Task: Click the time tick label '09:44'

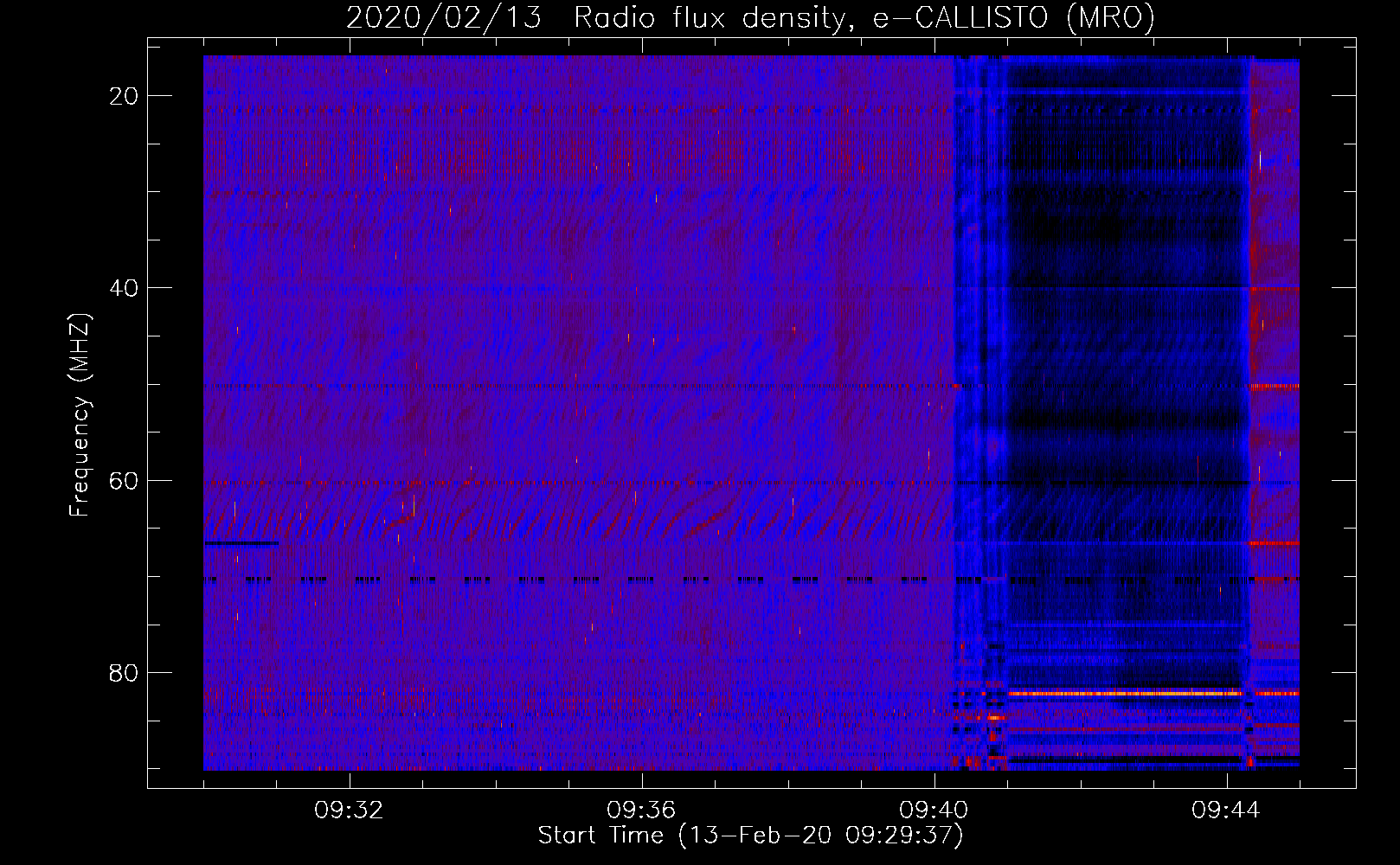Action: click(x=1227, y=811)
